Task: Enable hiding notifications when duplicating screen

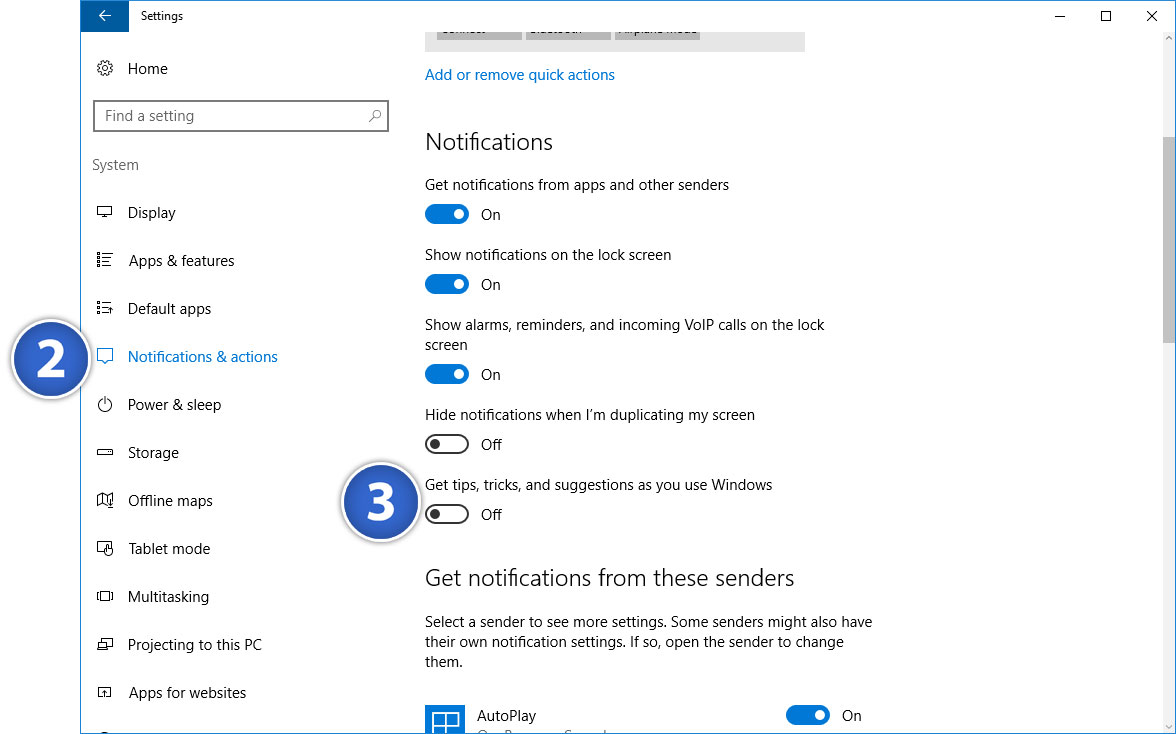Action: (447, 443)
